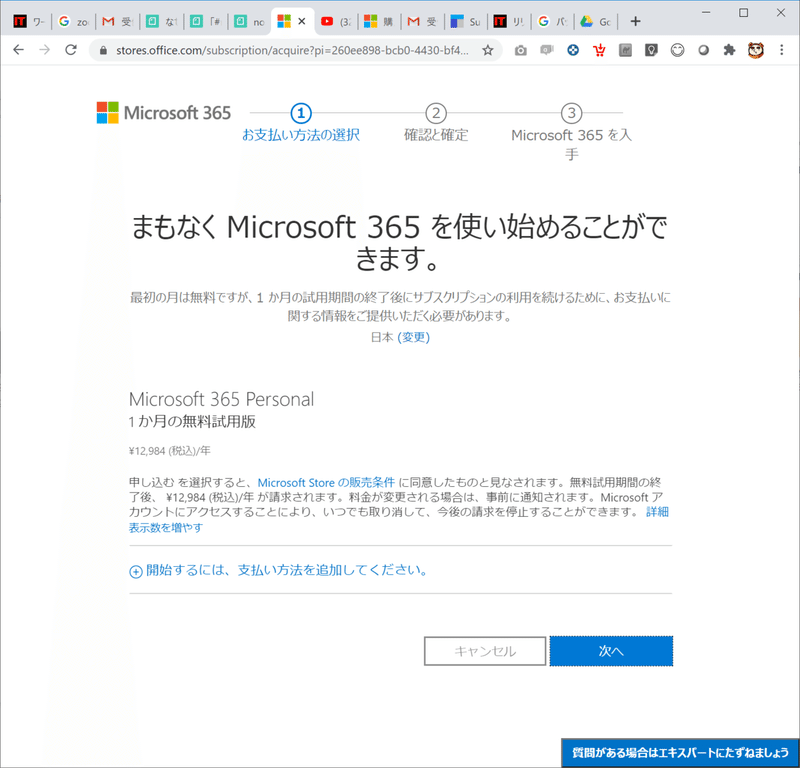Open the extensions puzzle piece menu
Viewport: 800px width, 768px height.
coord(730,50)
